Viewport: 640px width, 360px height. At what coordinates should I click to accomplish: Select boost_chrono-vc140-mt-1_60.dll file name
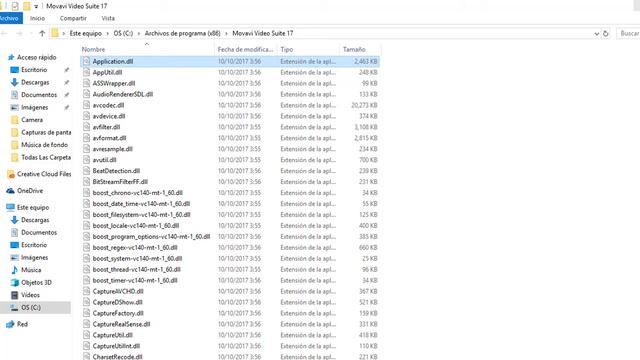138,193
